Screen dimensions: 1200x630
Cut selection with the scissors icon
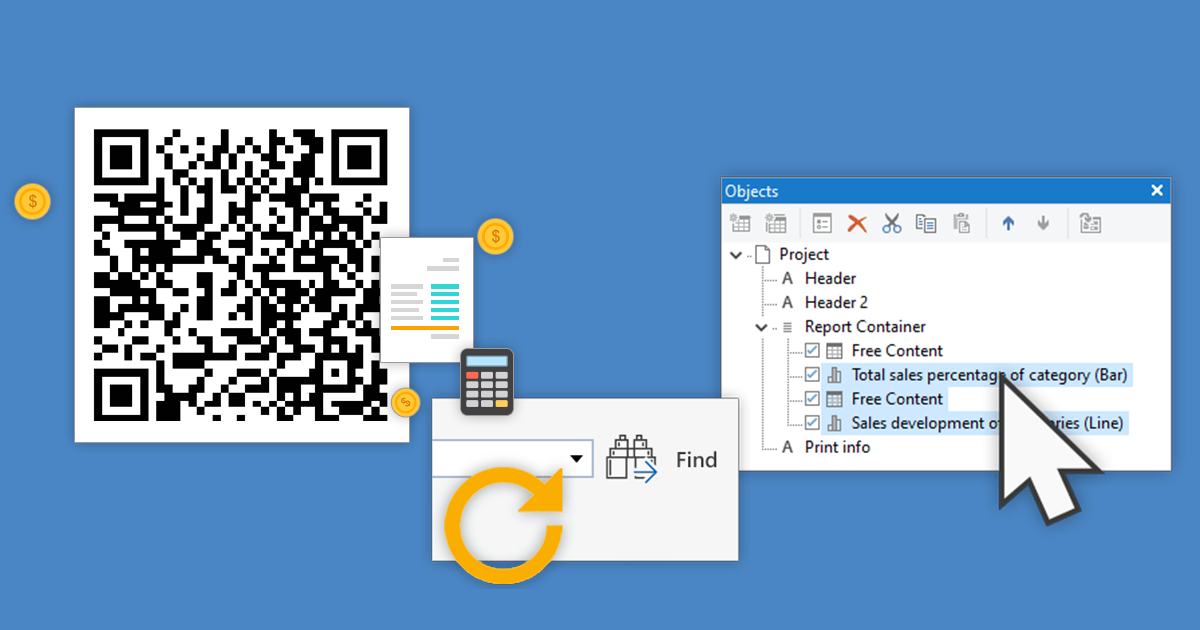pyautogui.click(x=892, y=224)
